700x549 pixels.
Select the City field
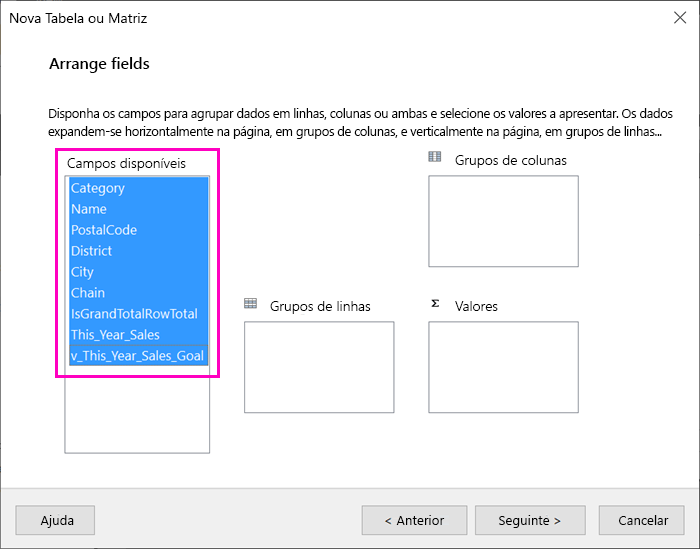click(138, 272)
